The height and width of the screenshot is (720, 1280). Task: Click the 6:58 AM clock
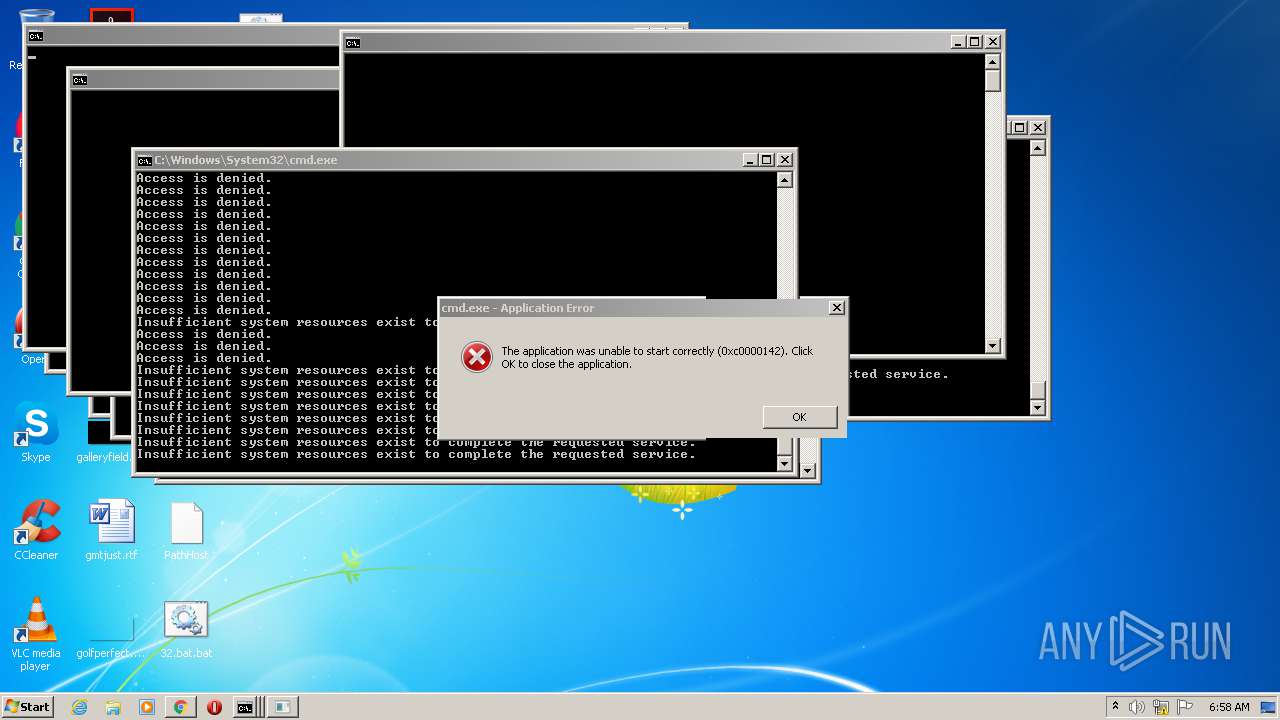[1229, 707]
